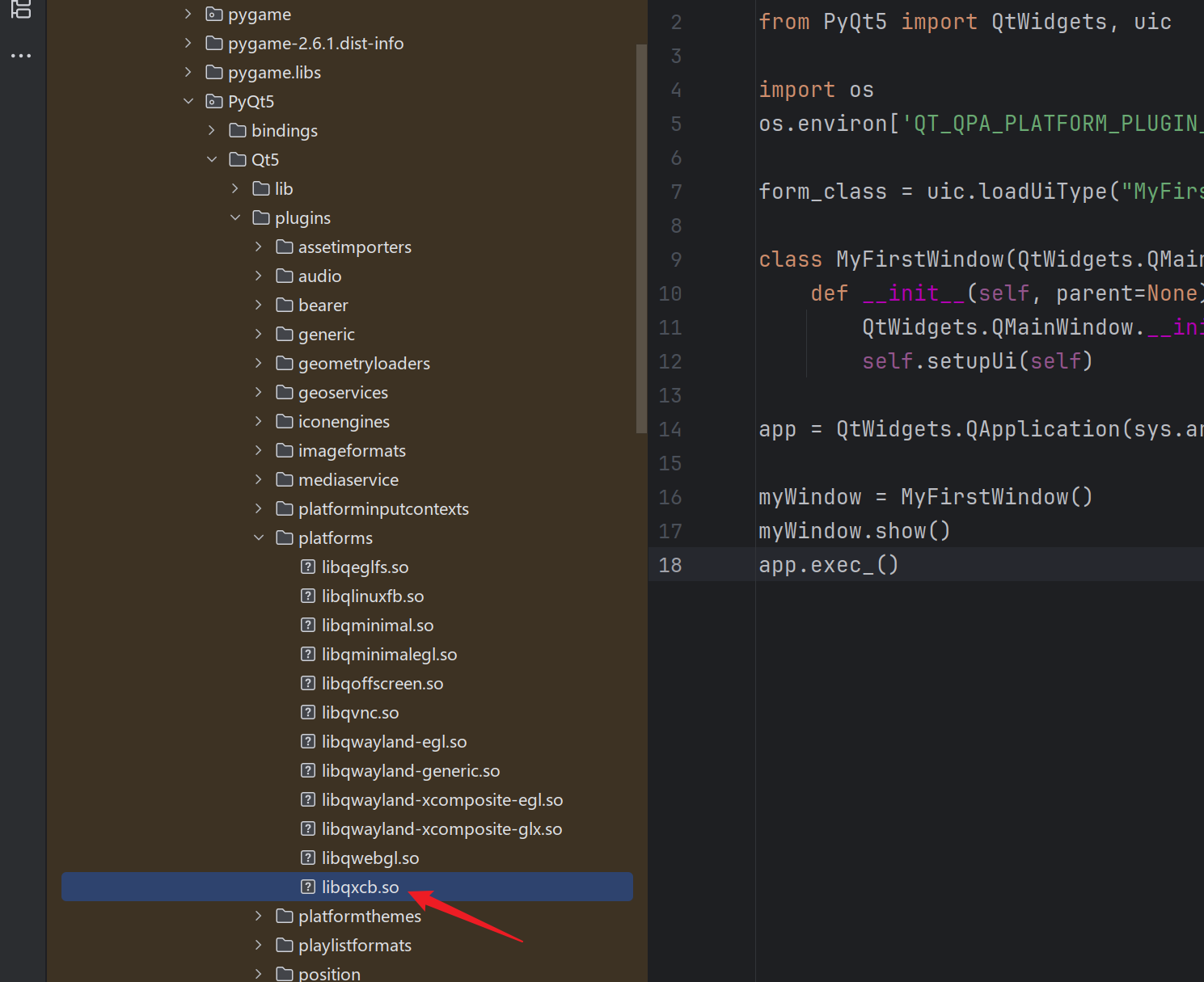
Task: Select libqoffscreen.so file
Action: (382, 683)
